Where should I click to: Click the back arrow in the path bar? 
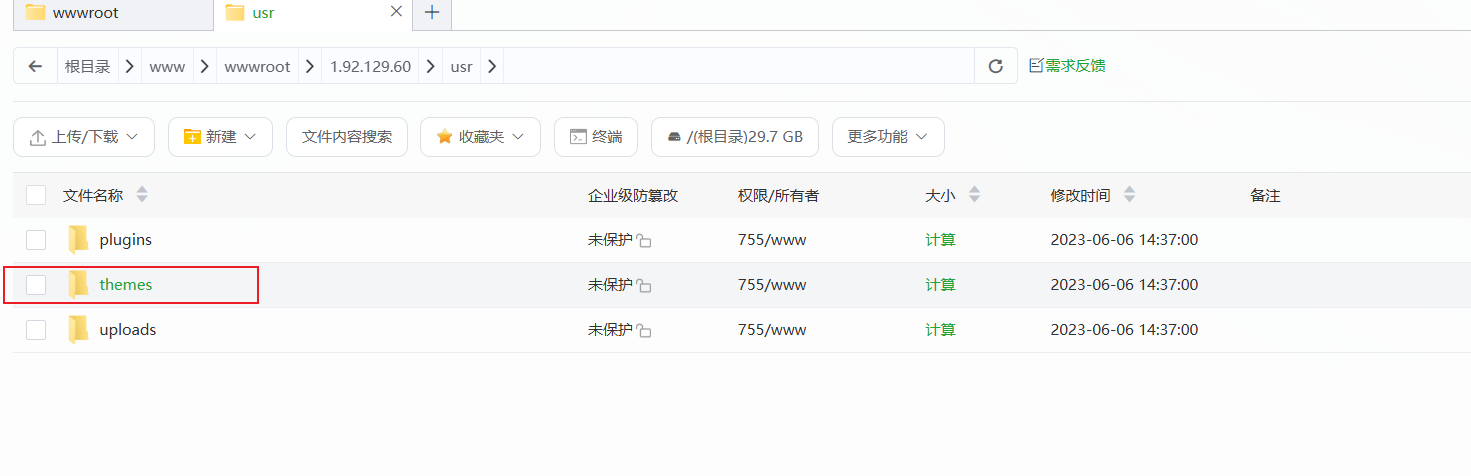(x=36, y=66)
